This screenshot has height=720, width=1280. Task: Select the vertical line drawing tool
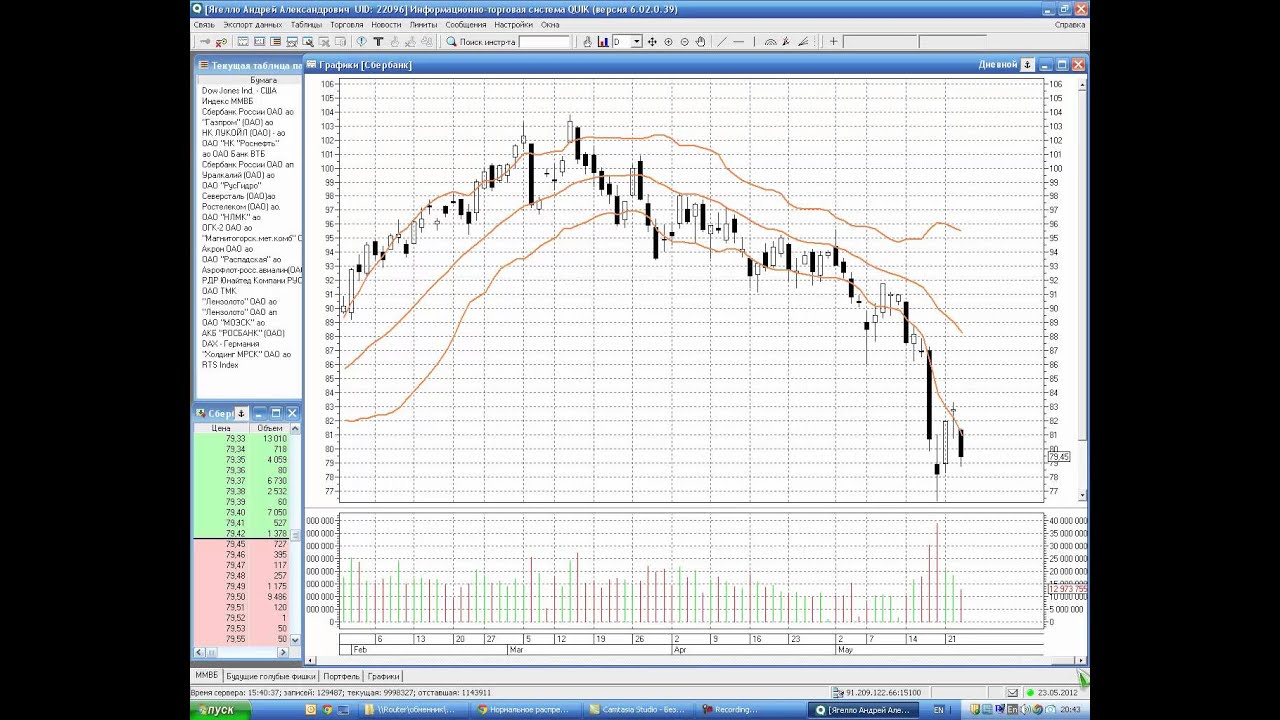click(755, 42)
